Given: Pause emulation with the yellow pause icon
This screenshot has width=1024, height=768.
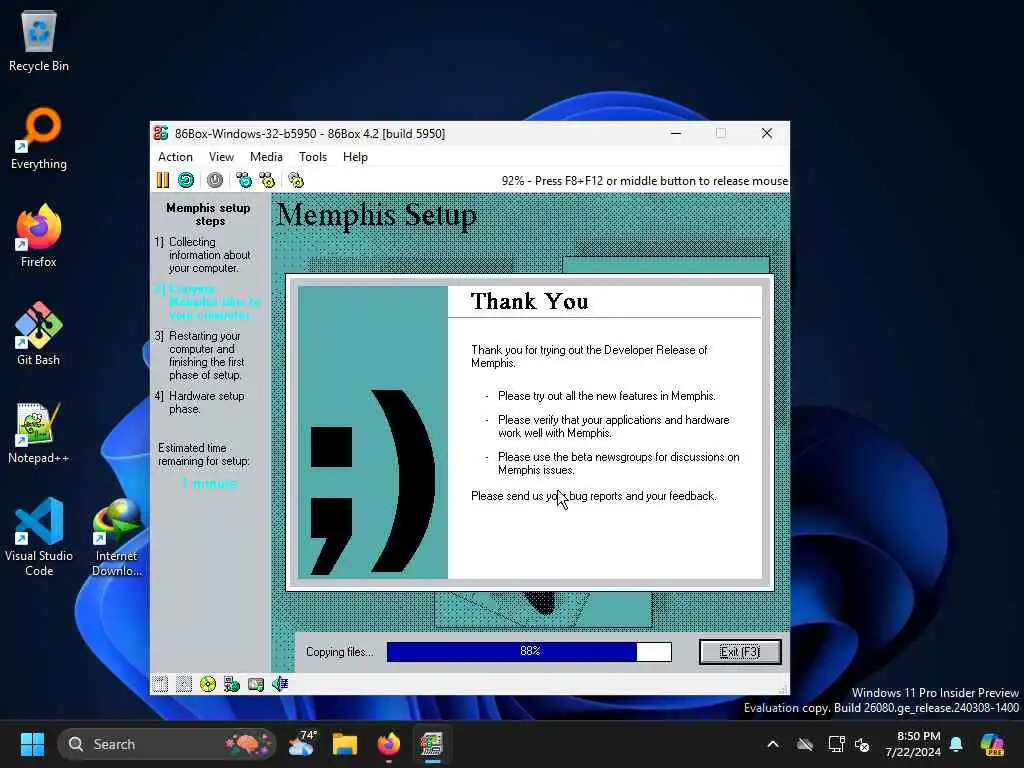Looking at the screenshot, I should tap(163, 180).
